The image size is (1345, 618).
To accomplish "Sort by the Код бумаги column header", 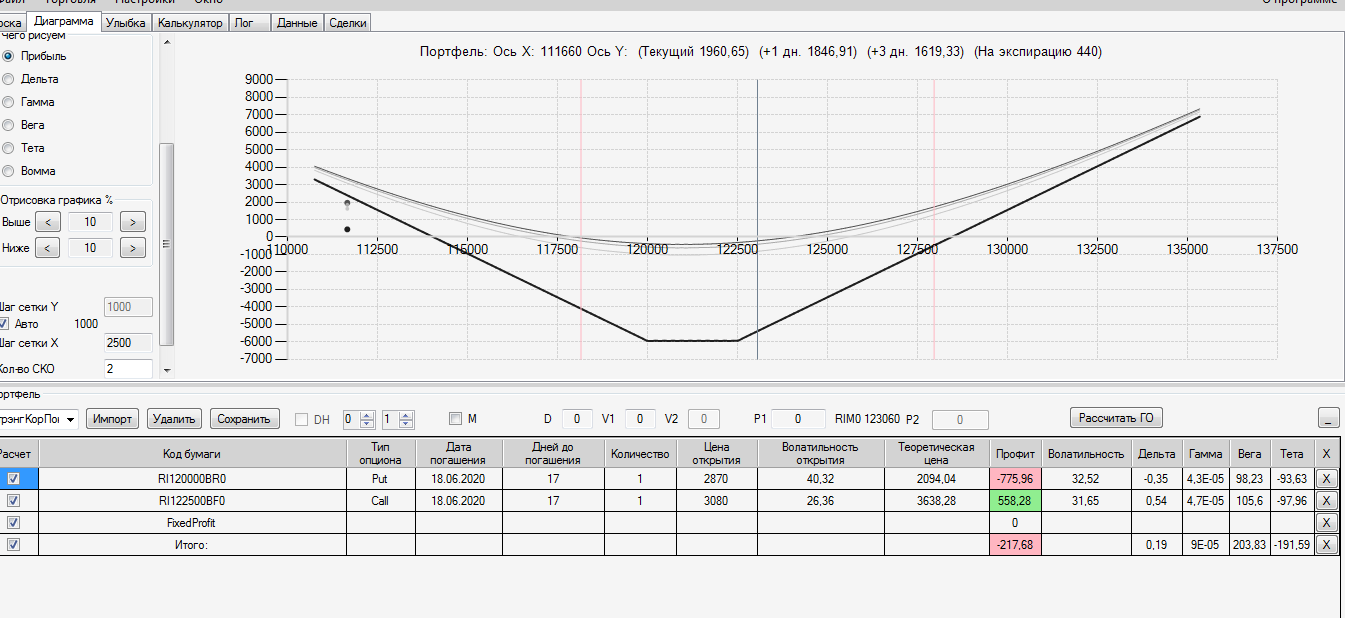I will click(x=192, y=454).
